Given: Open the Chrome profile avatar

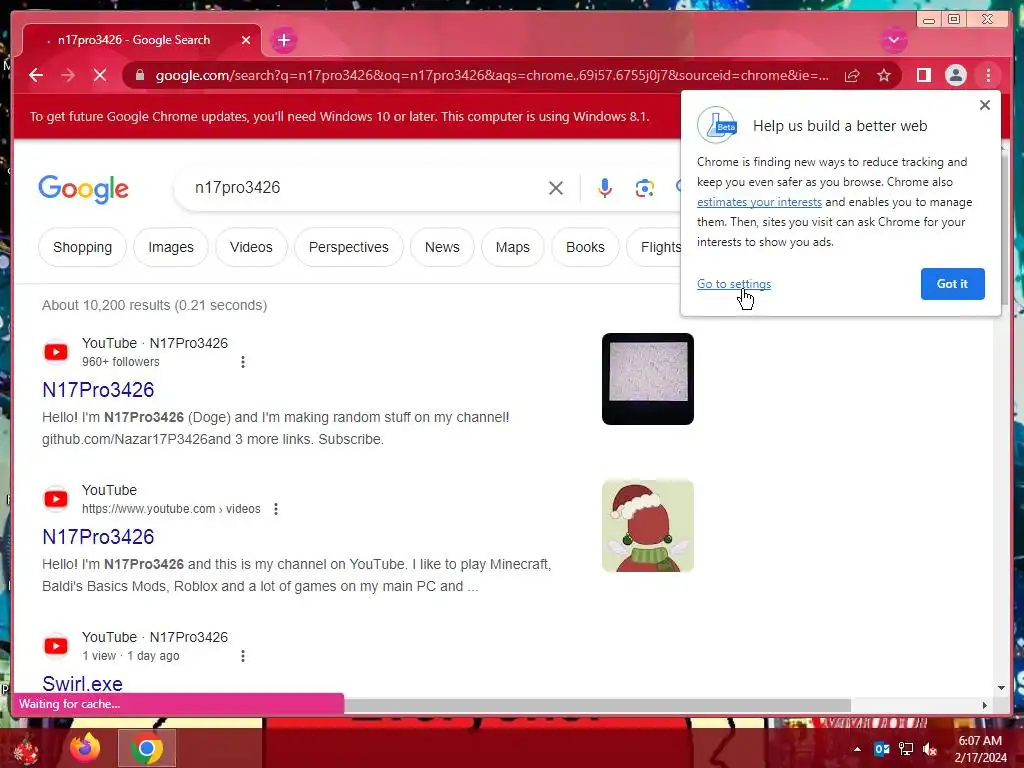Looking at the screenshot, I should coord(955,76).
